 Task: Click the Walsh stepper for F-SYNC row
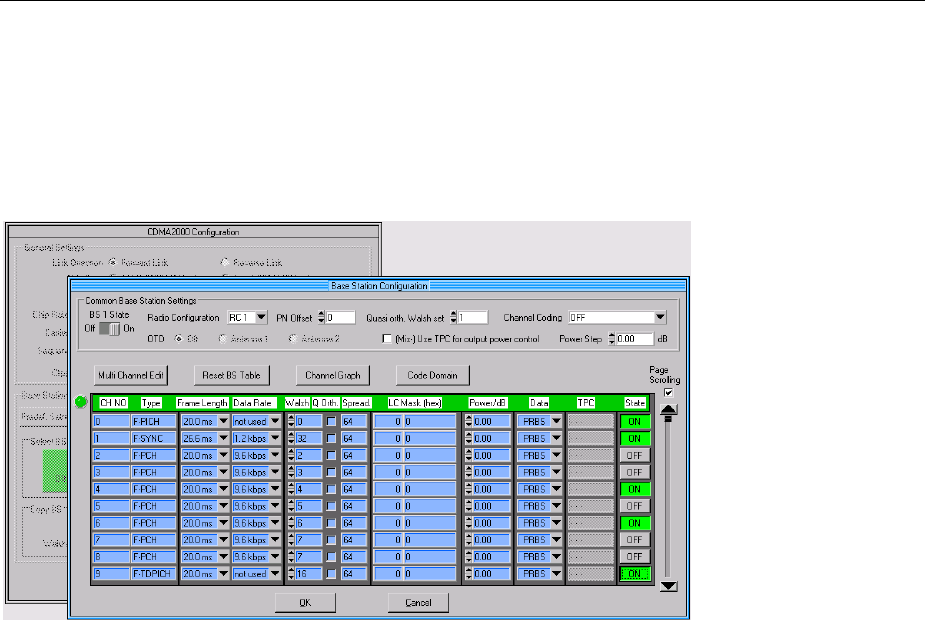[291, 438]
